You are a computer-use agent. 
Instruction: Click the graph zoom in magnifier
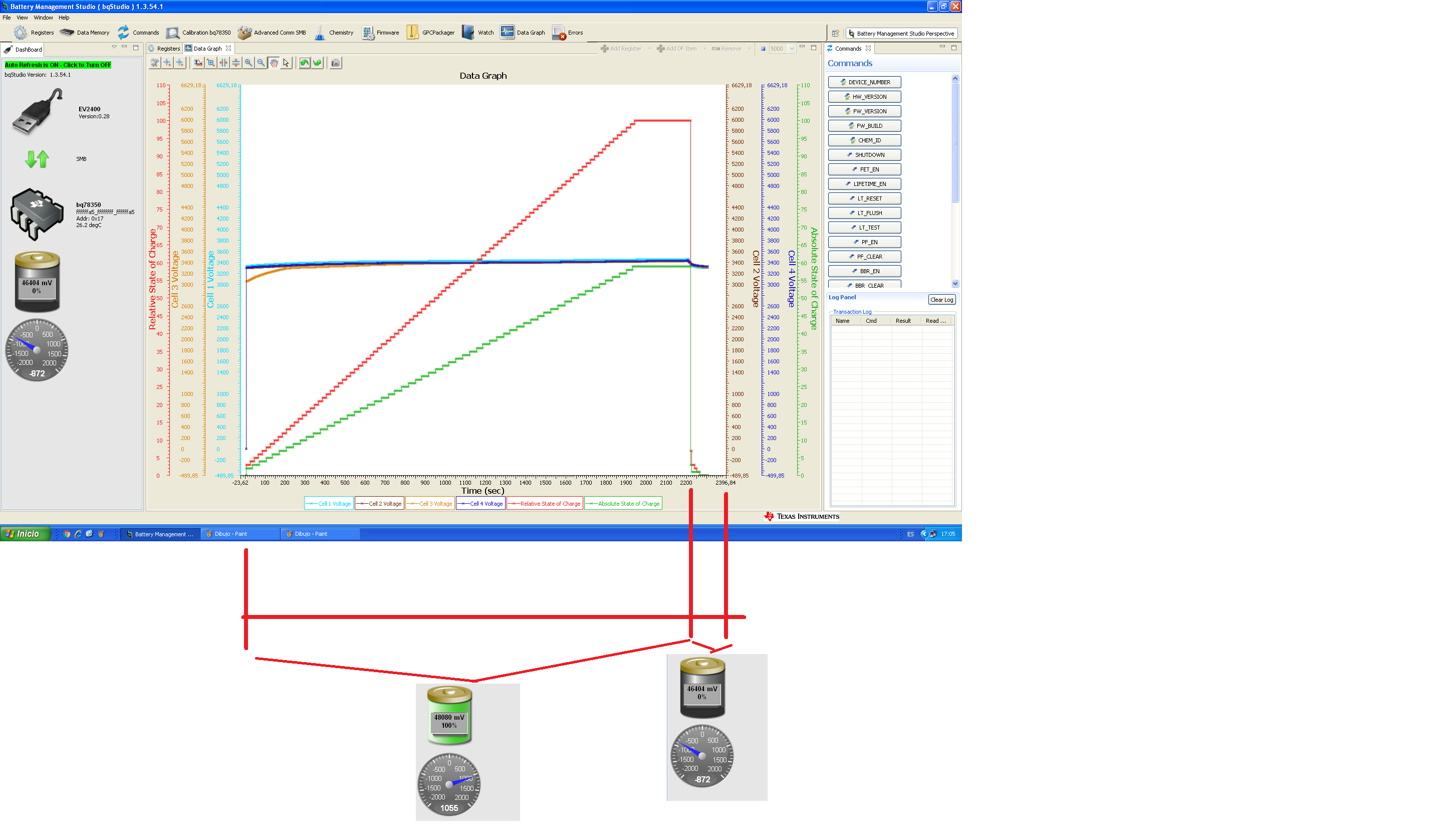[249, 63]
